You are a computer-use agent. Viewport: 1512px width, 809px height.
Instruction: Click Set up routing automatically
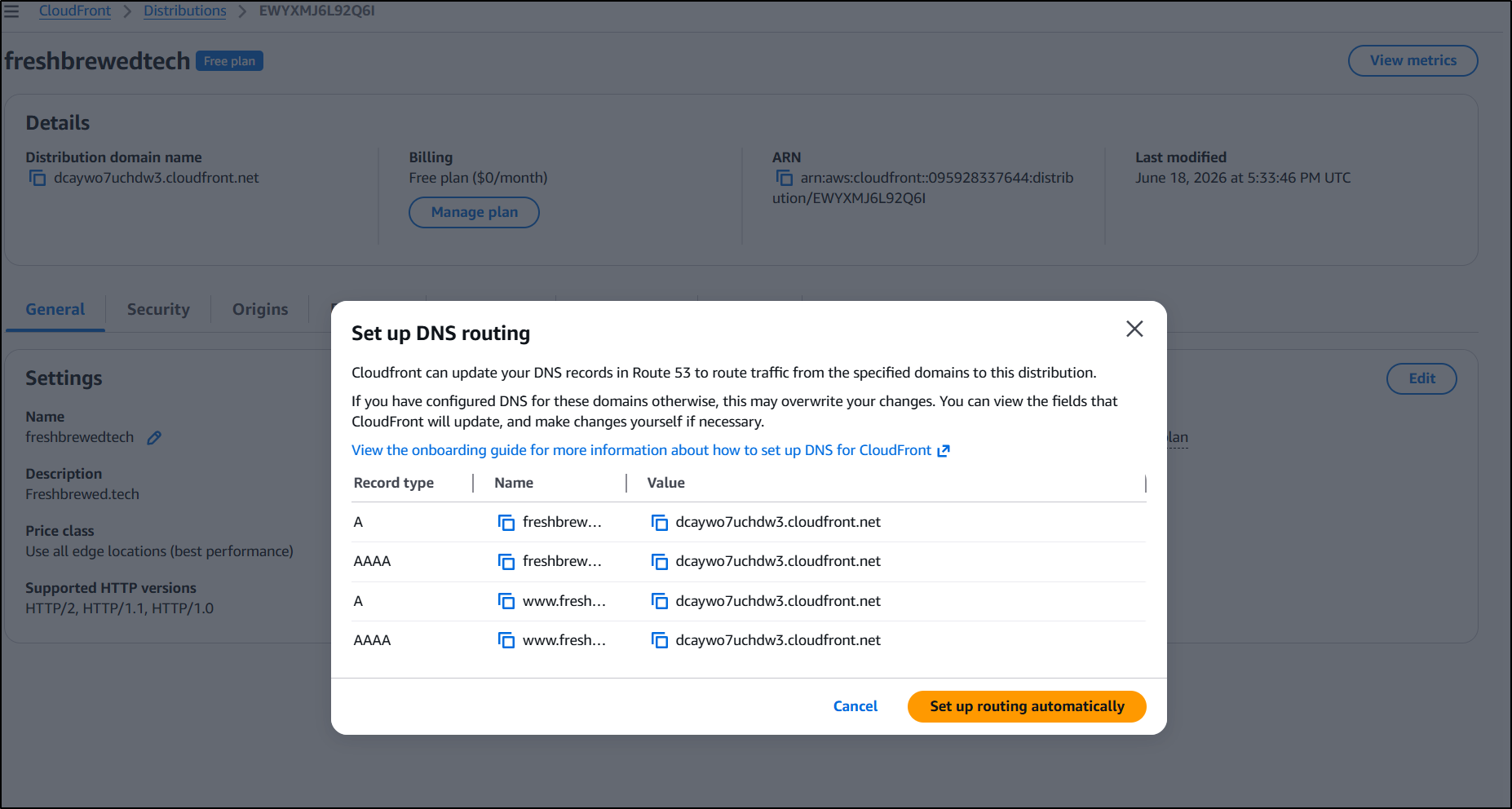point(1027,706)
